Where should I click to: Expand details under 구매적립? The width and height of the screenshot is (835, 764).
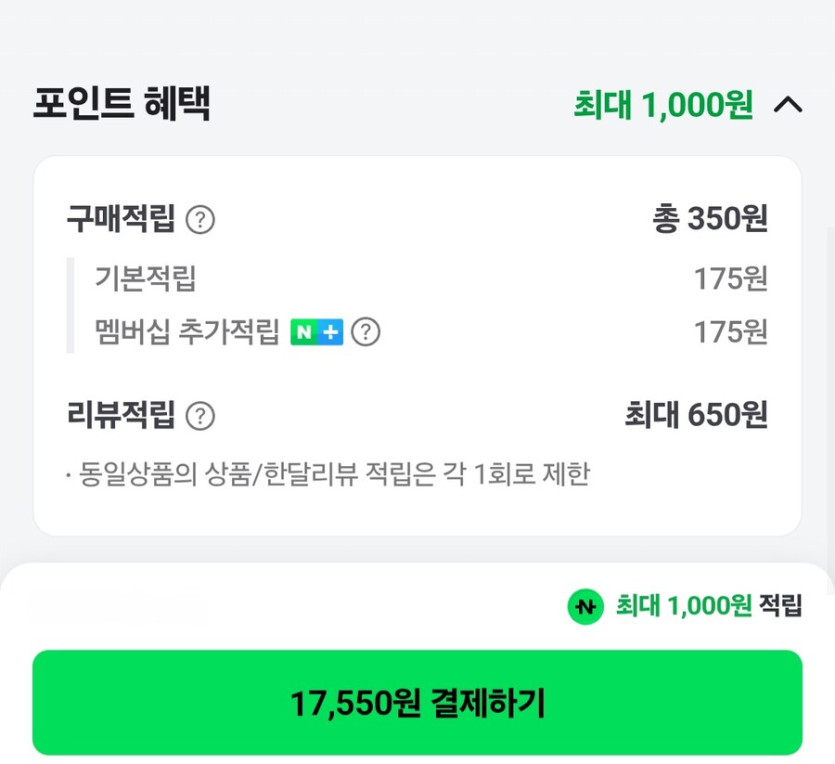(120, 219)
